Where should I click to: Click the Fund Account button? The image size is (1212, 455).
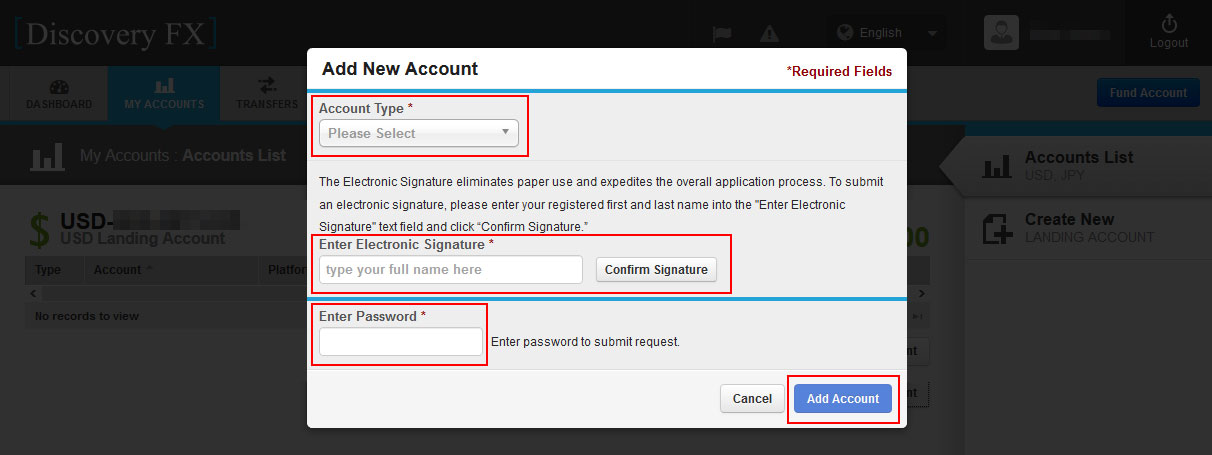coord(1148,93)
